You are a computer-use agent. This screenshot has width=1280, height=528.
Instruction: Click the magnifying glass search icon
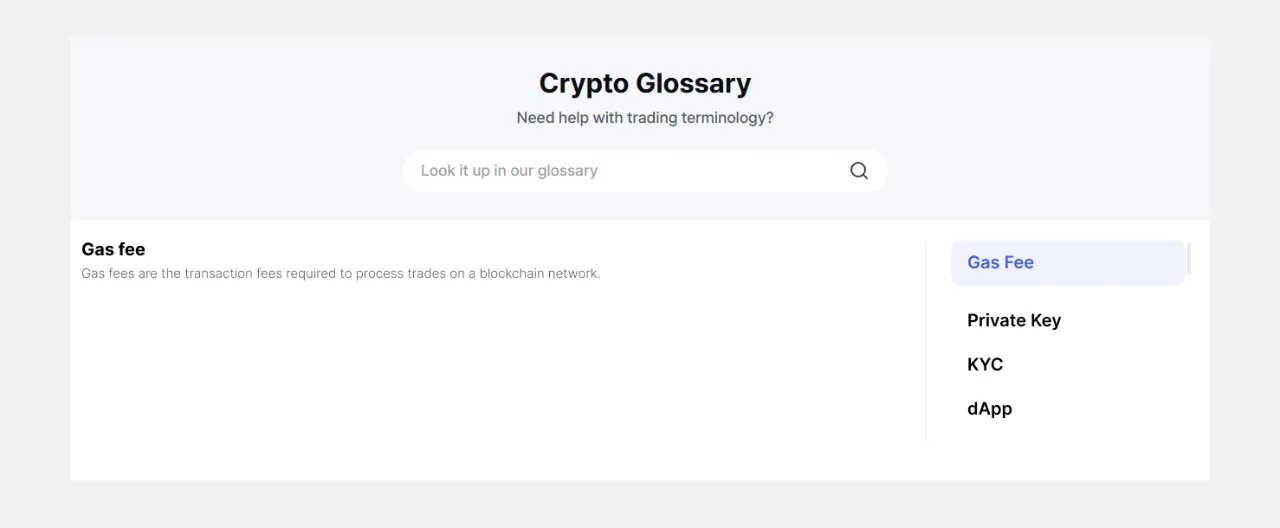(x=858, y=171)
